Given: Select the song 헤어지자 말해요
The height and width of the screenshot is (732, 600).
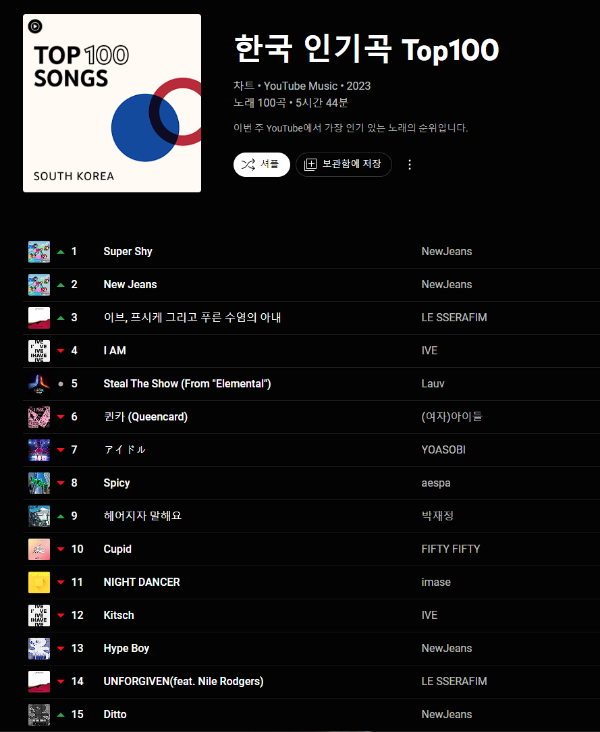Looking at the screenshot, I should [142, 516].
